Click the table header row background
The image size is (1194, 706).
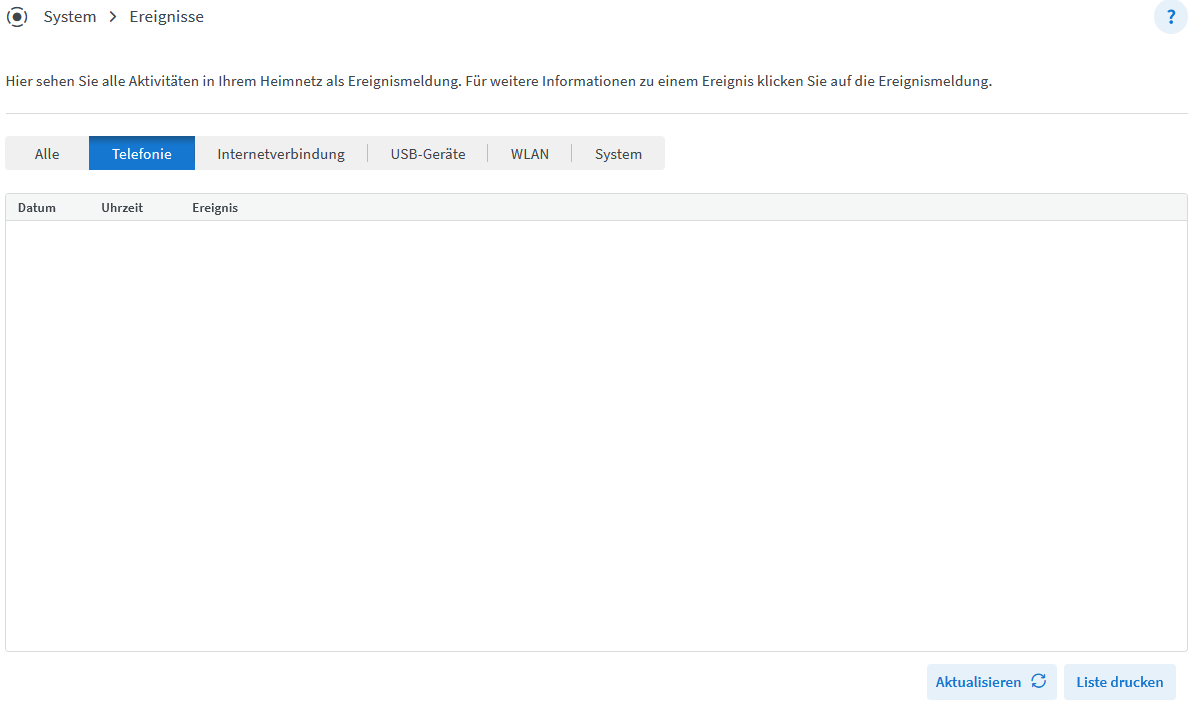coord(700,208)
